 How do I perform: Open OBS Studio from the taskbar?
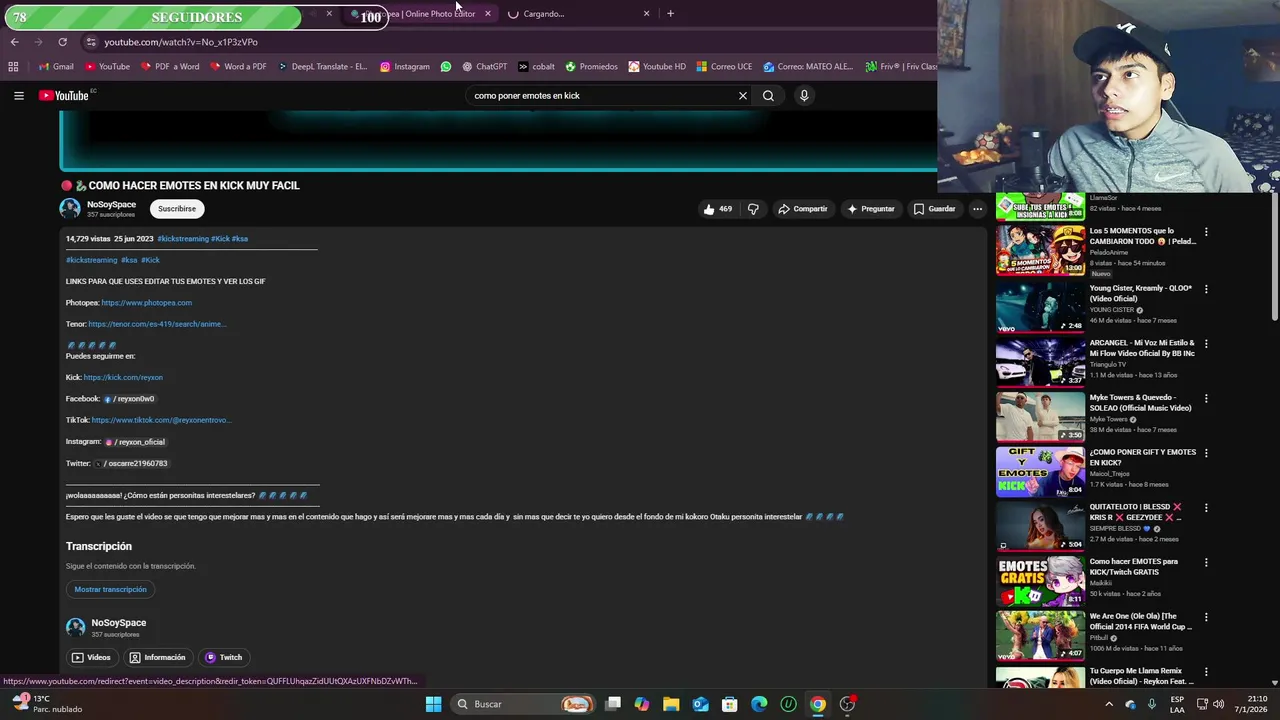(x=847, y=704)
